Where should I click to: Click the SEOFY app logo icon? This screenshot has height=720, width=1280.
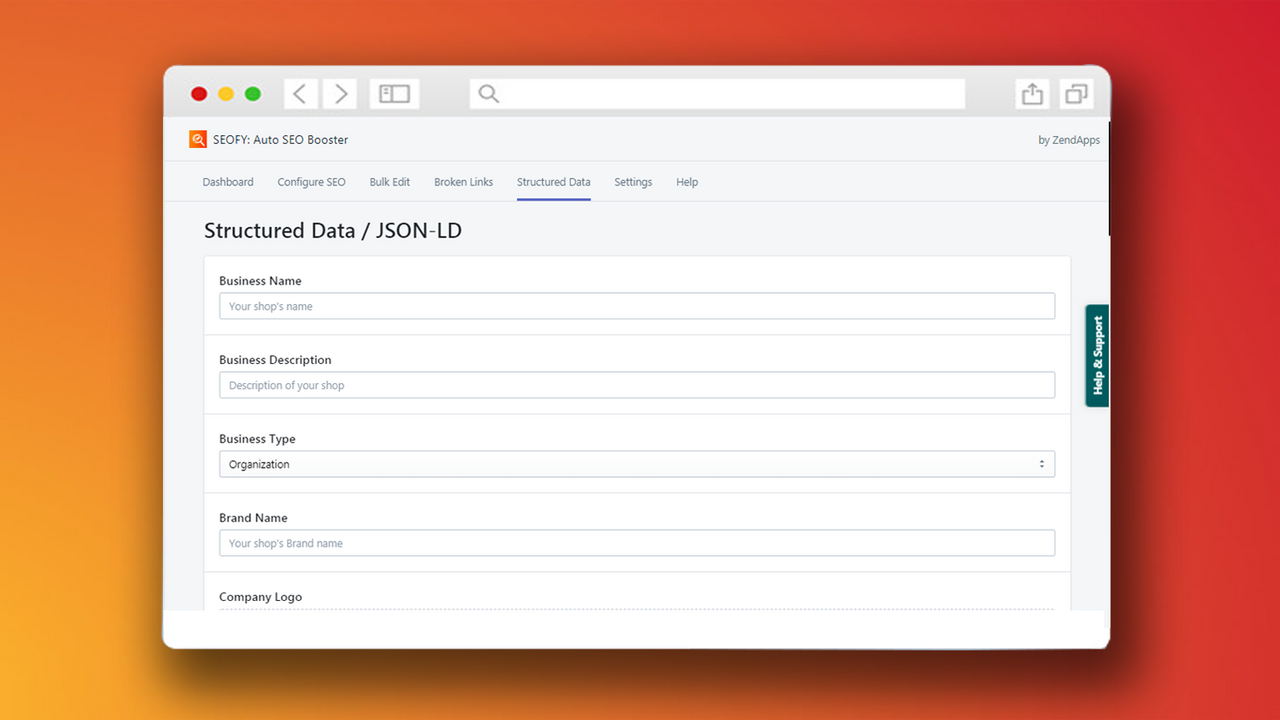click(197, 139)
